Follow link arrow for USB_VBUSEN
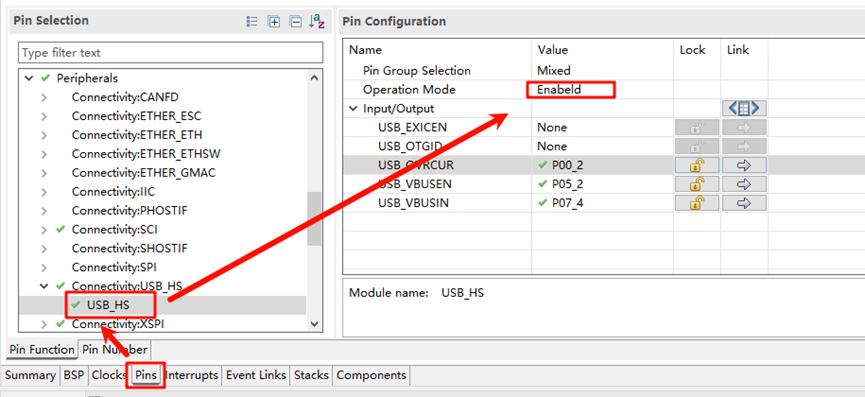This screenshot has height=397, width=865. [x=744, y=184]
